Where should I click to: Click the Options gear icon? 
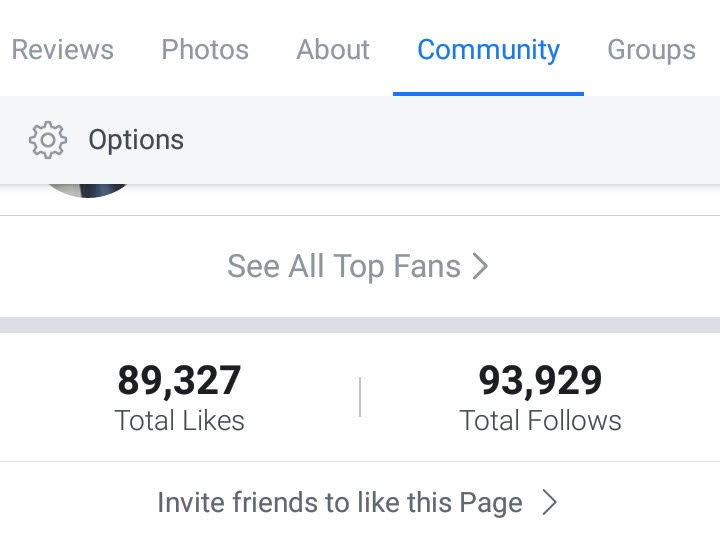pyautogui.click(x=47, y=140)
